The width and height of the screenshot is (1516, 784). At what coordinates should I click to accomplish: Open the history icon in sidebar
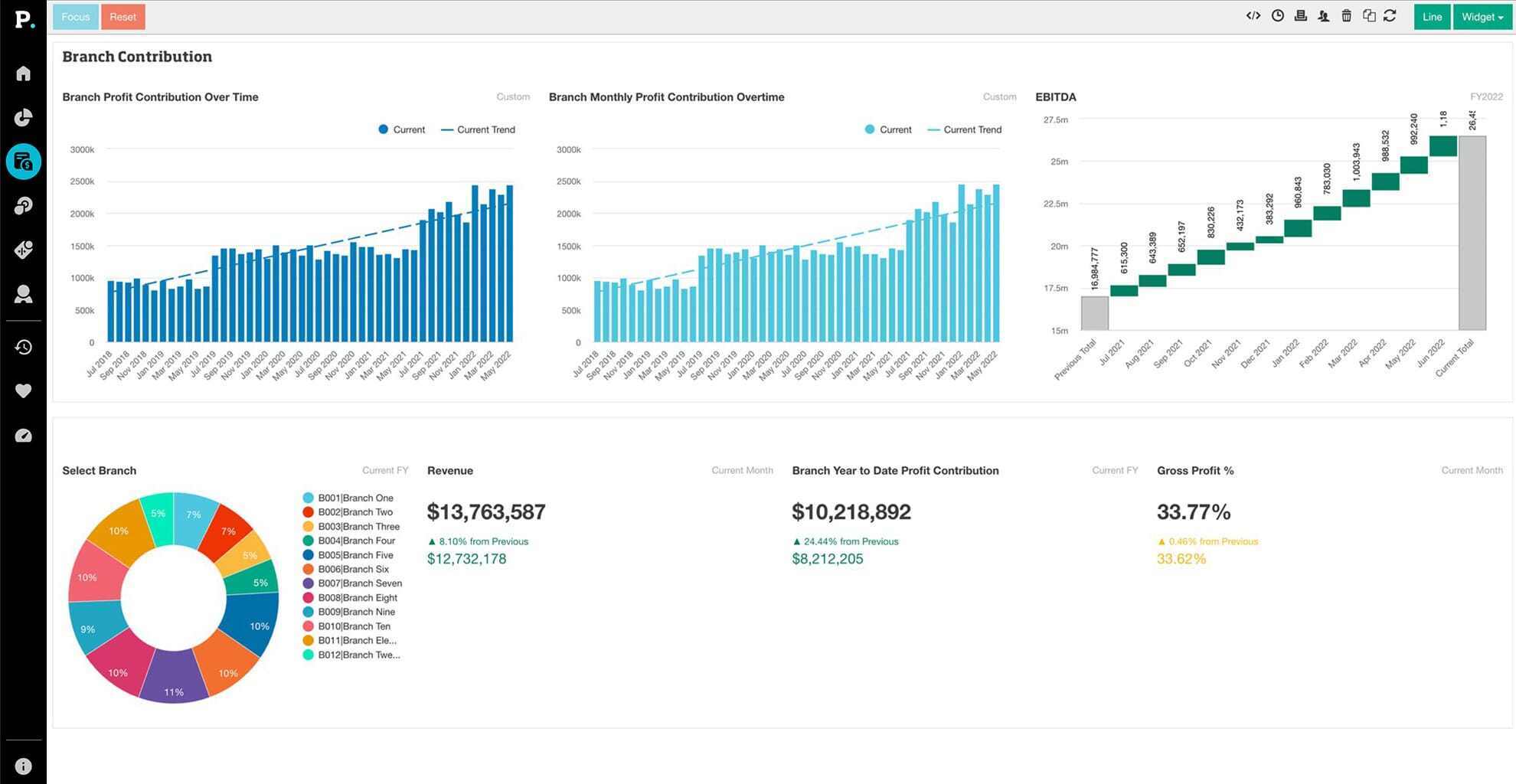point(24,348)
